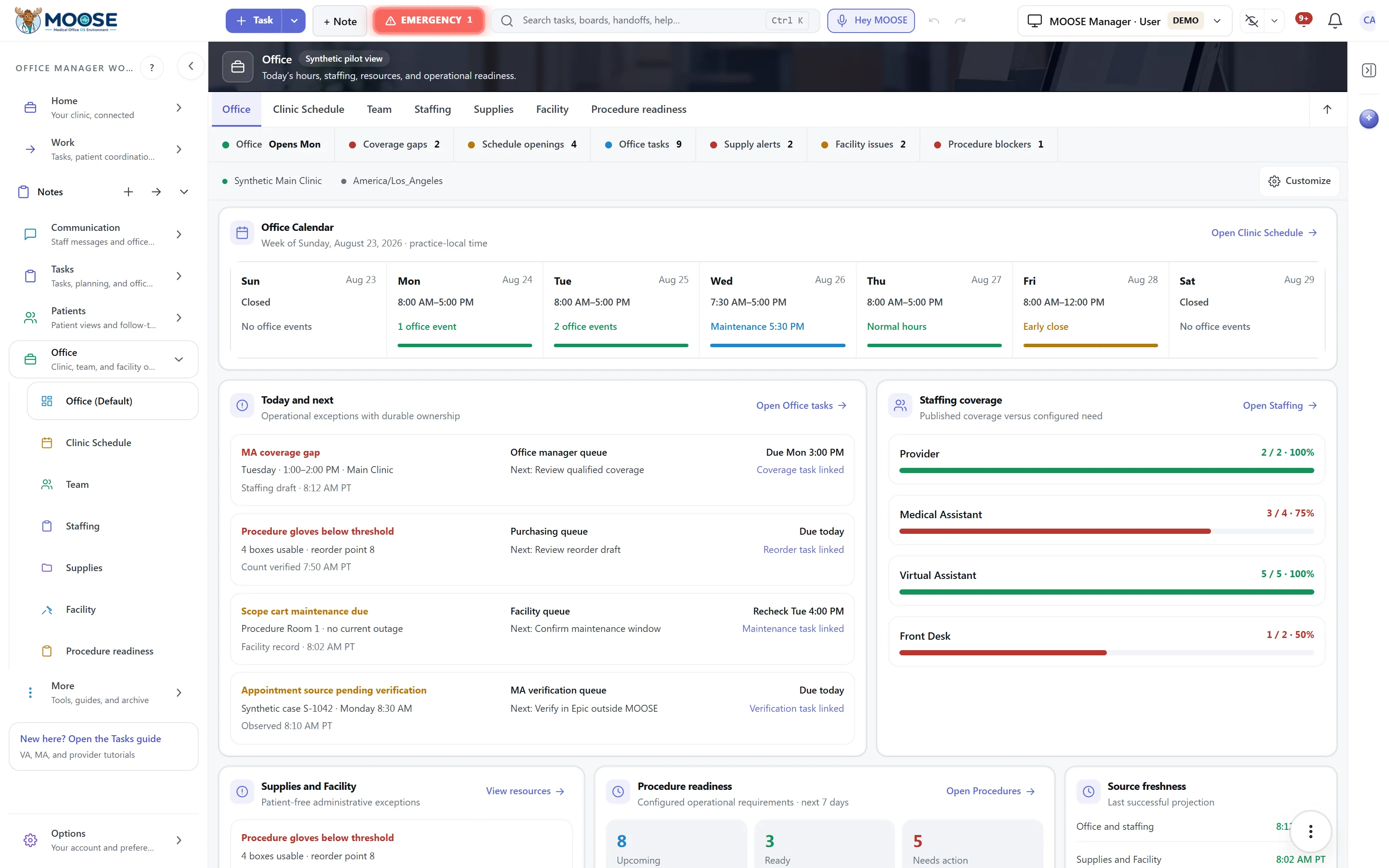Select the Wed Aug 26 calendar day
The width and height of the screenshot is (1389, 868).
click(x=777, y=310)
